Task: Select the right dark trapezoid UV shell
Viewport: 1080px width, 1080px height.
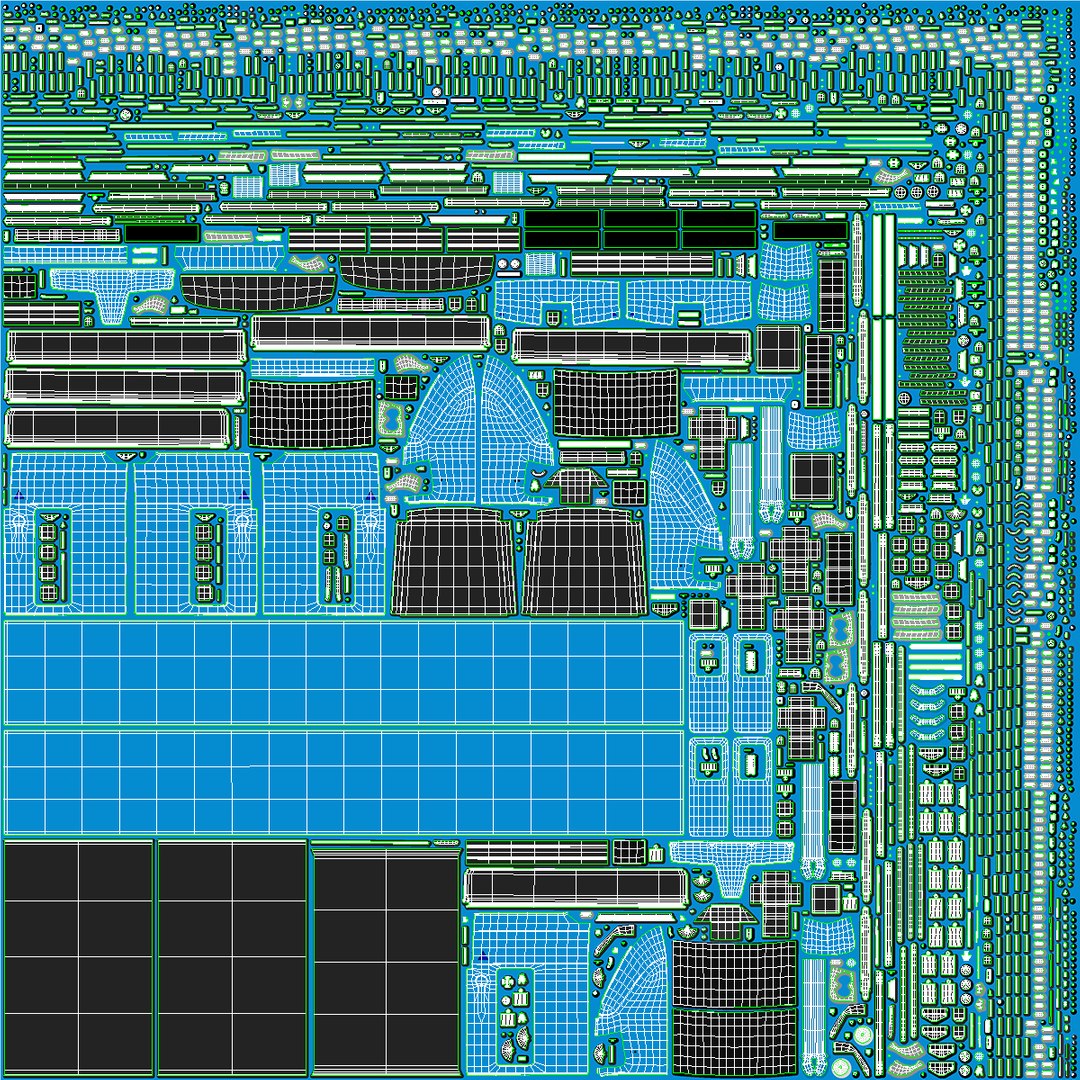Action: pos(584,562)
